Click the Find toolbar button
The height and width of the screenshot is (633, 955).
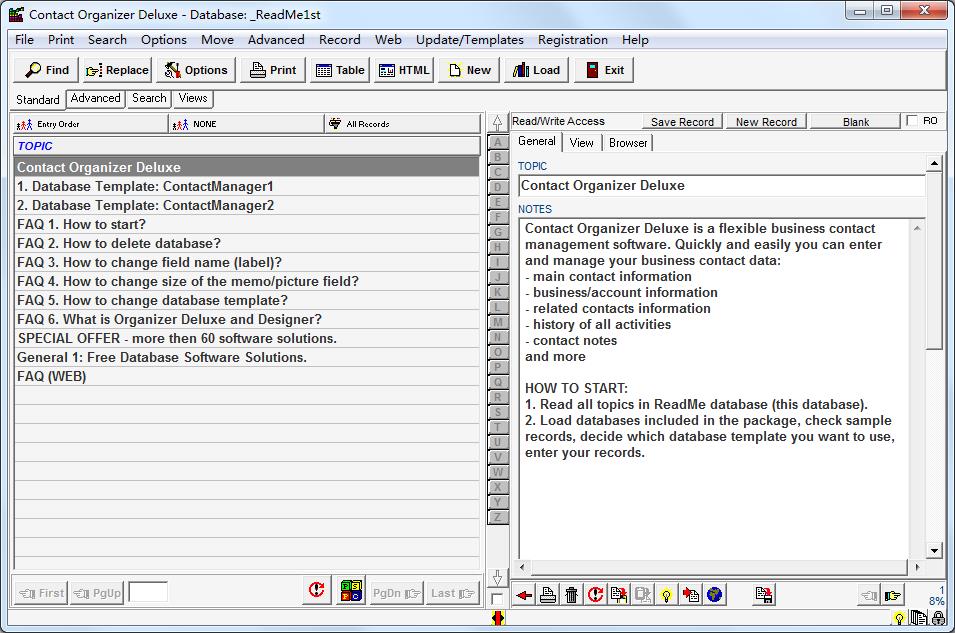46,70
